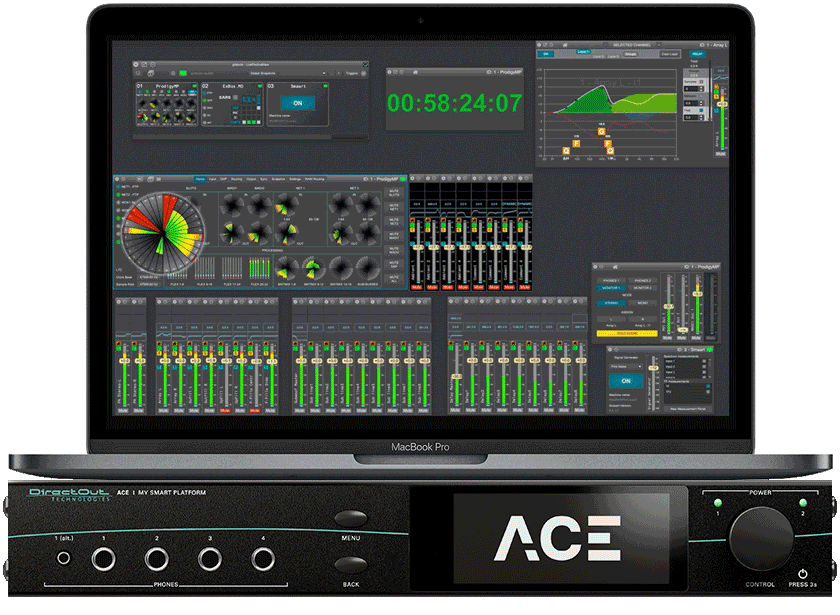Click the DELAY button in the EQ window

(697, 54)
